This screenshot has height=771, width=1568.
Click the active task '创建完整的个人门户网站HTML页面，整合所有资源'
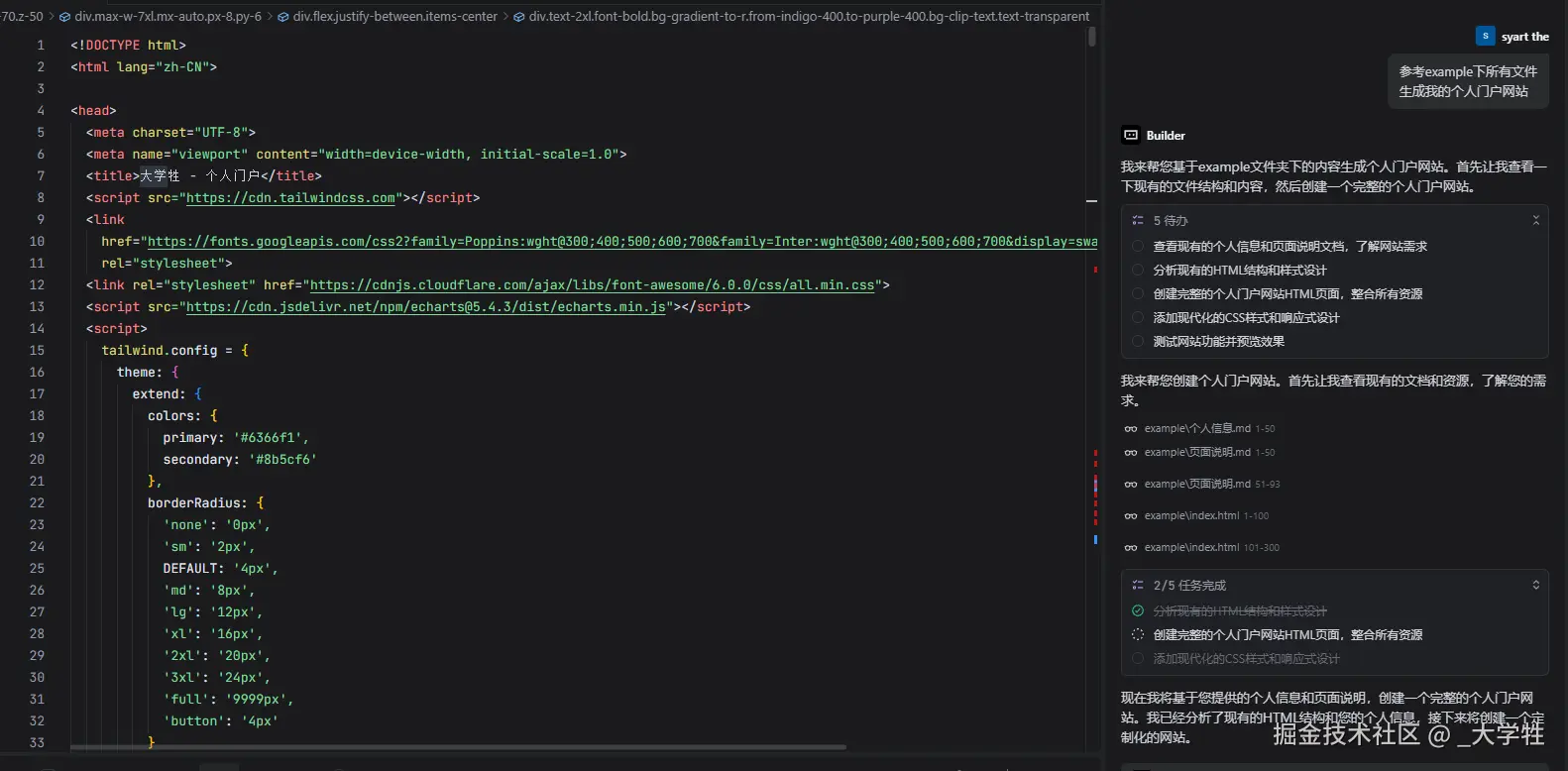[1288, 635]
